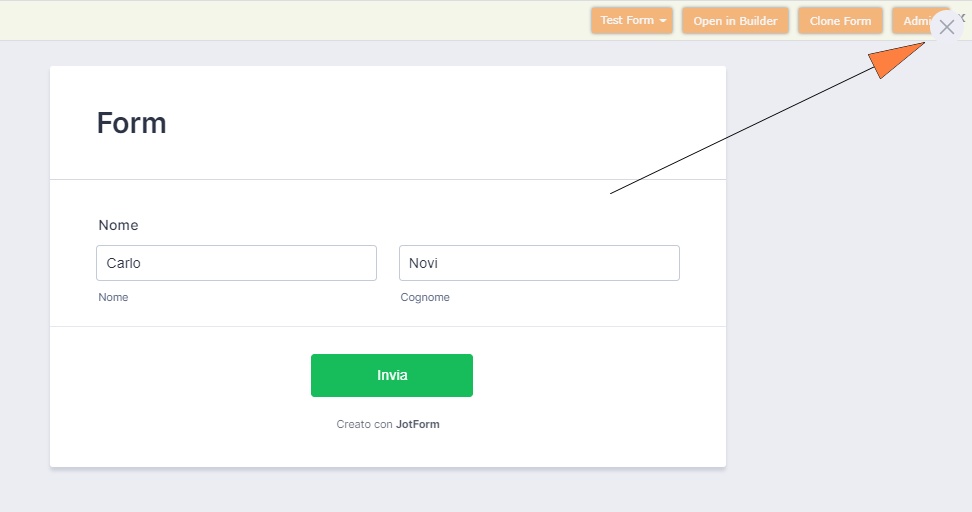The width and height of the screenshot is (972, 512).
Task: Click the orange arrowhead annotation
Action: pyautogui.click(x=895, y=59)
